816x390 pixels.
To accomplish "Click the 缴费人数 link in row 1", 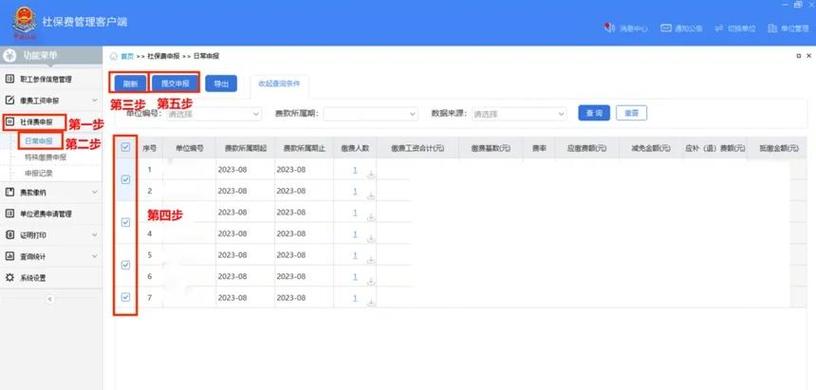I will (355, 170).
